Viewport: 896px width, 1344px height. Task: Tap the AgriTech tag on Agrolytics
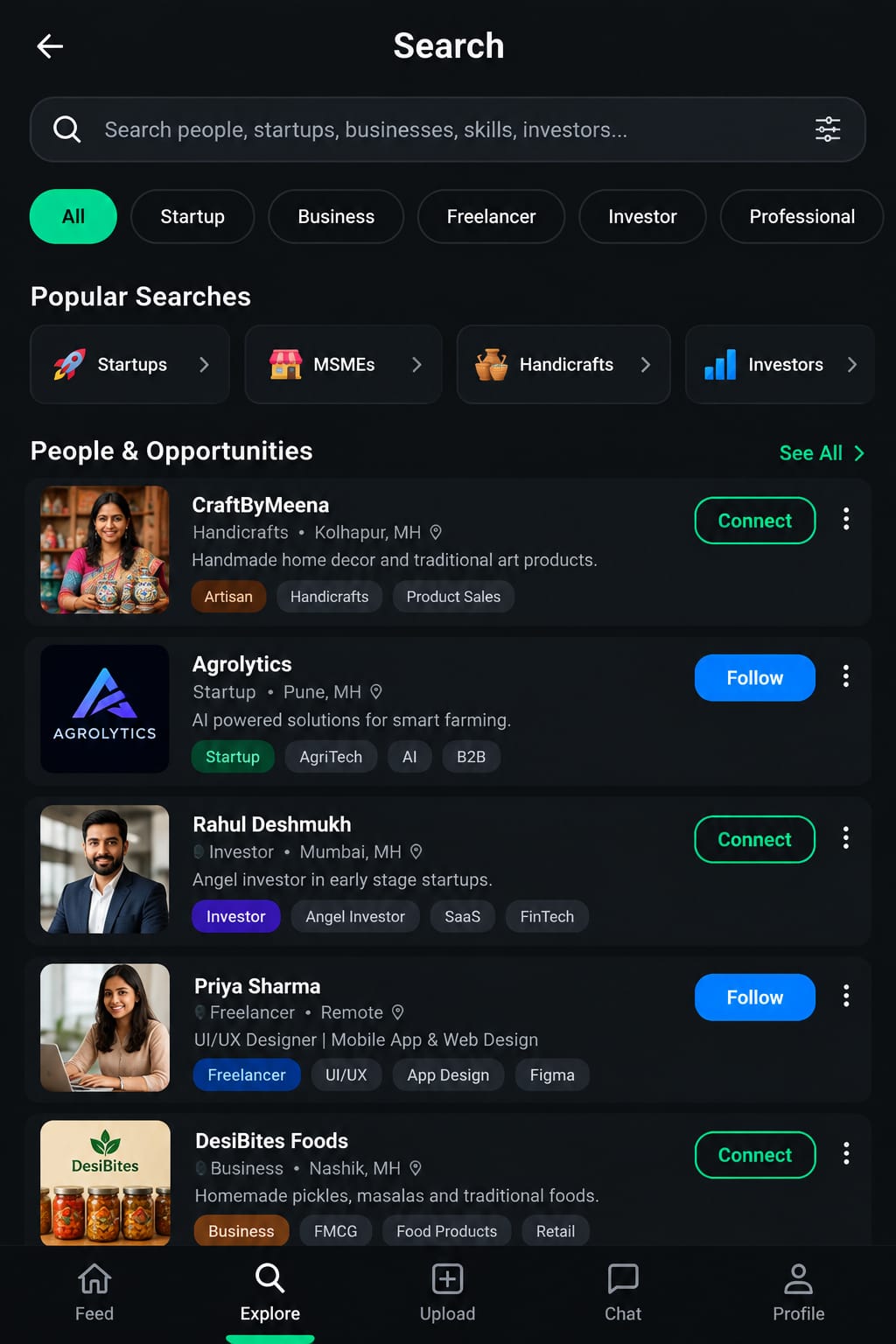tap(331, 757)
